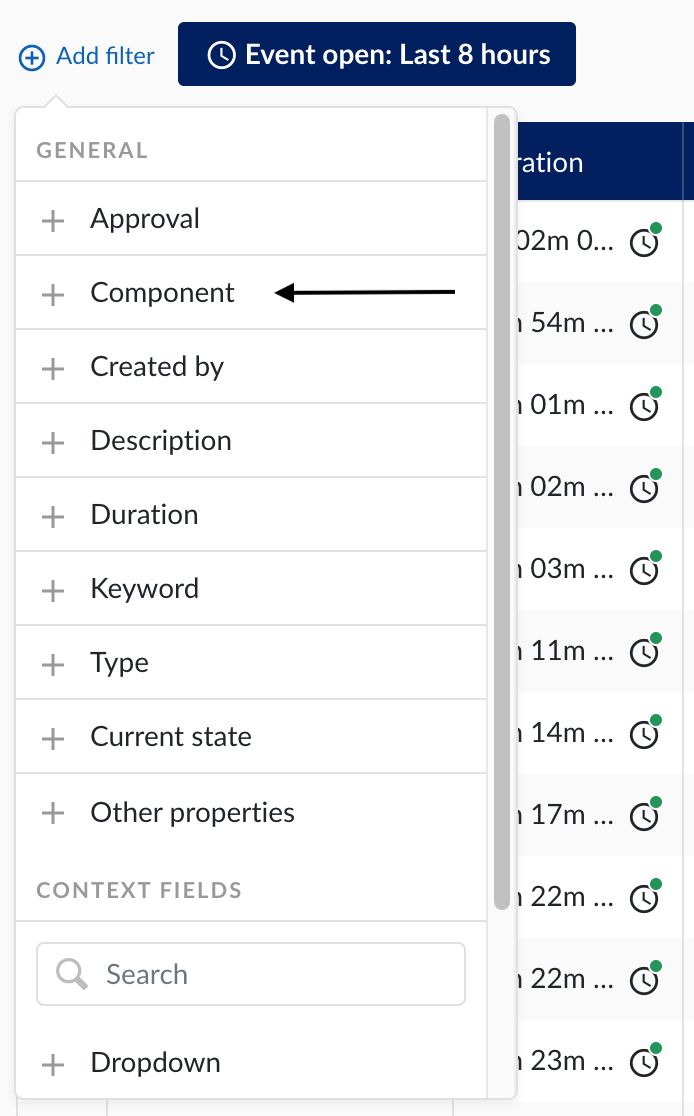
Task: Click clock icon in 02m duration row
Action: click(645, 243)
